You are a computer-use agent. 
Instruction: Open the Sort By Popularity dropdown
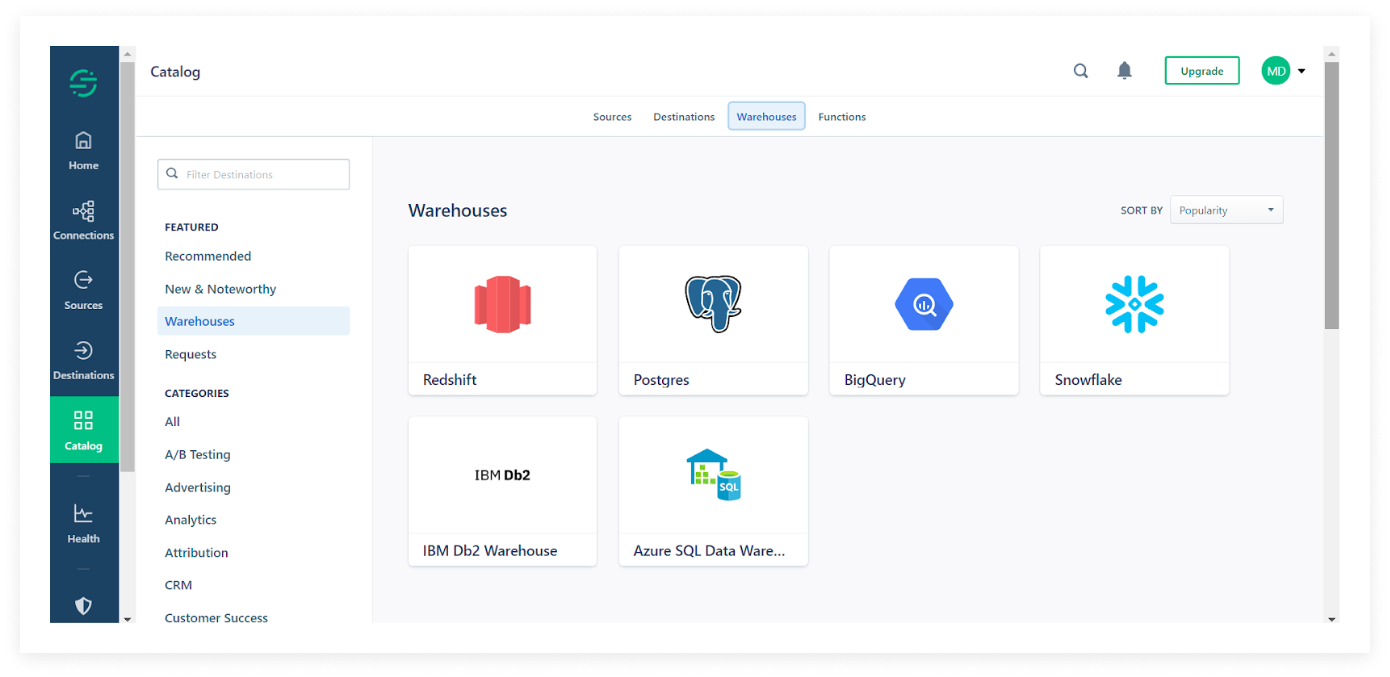(x=1227, y=210)
